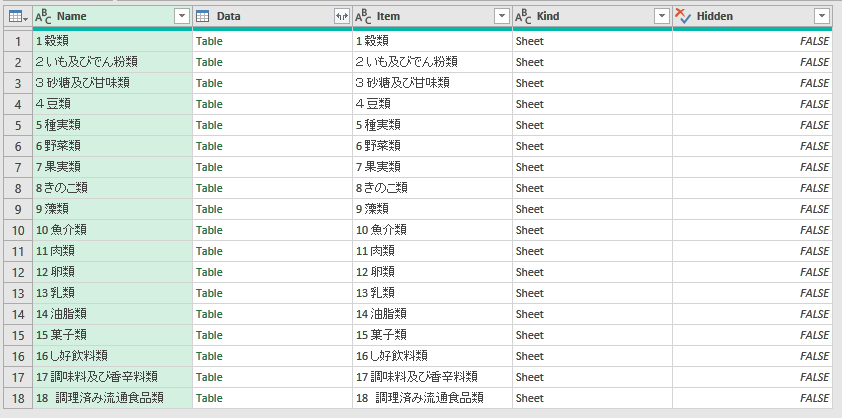Select the Hidden column header
This screenshot has width=842, height=418.
tap(752, 17)
